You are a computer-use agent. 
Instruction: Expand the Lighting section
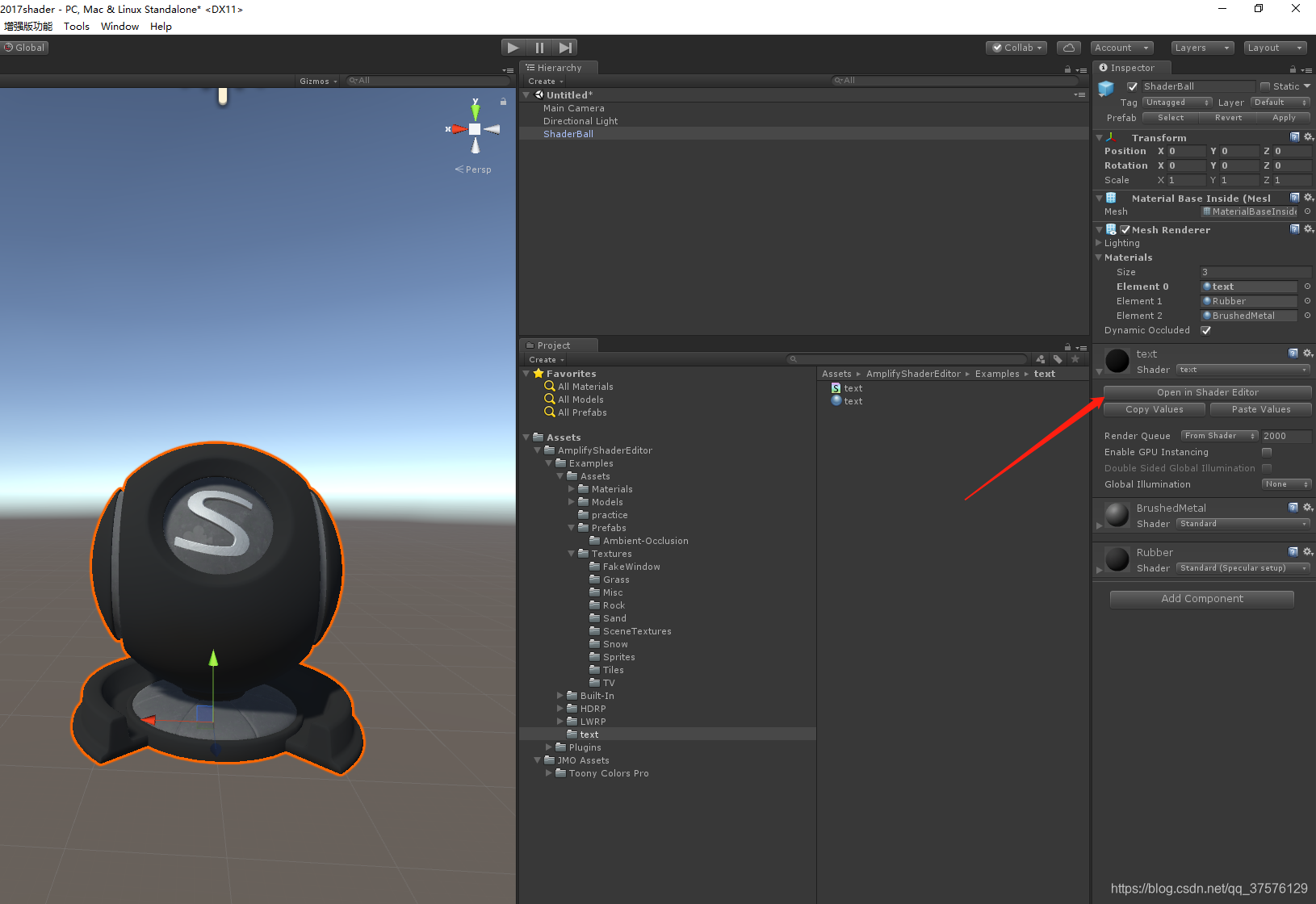(1099, 243)
